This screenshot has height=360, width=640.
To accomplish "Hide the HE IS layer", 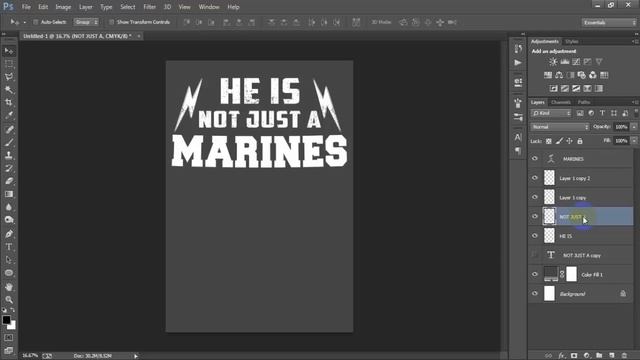I will (x=535, y=236).
